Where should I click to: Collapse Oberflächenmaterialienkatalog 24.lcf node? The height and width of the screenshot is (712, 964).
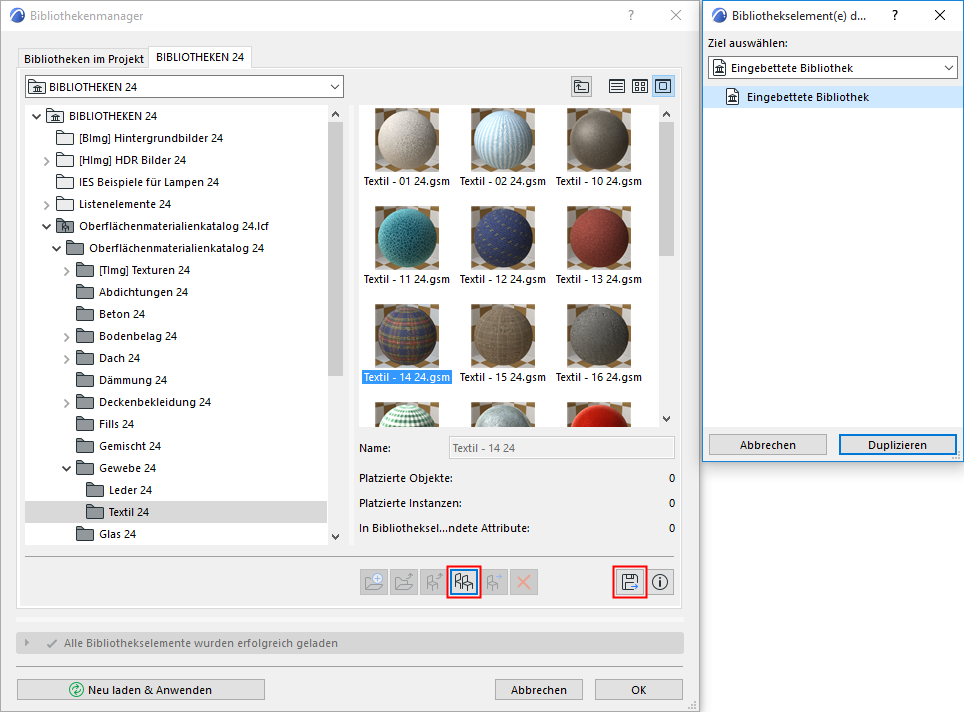point(47,227)
